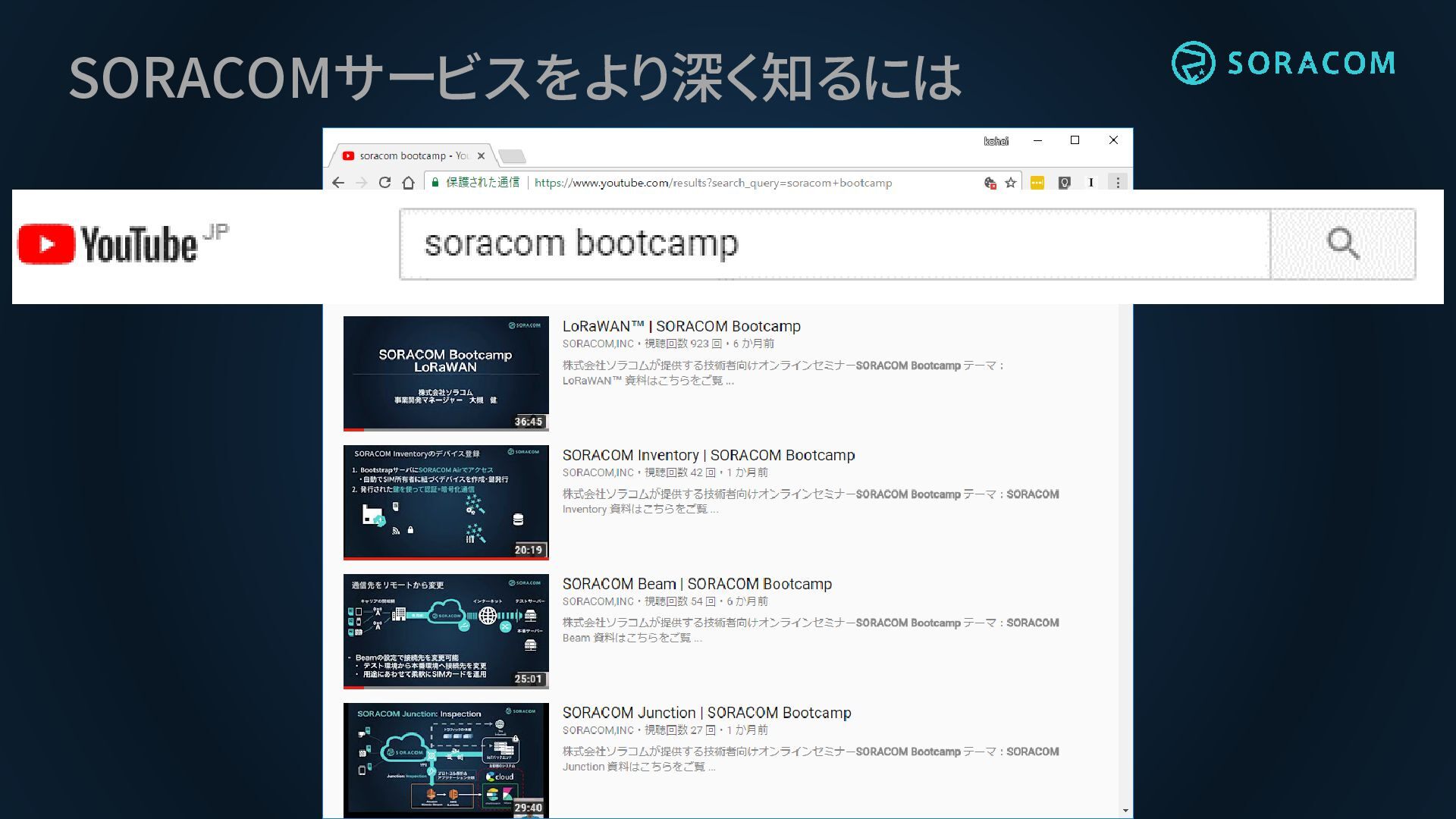This screenshot has height=819, width=1456.
Task: Click the Inventory video description text
Action: (x=811, y=501)
